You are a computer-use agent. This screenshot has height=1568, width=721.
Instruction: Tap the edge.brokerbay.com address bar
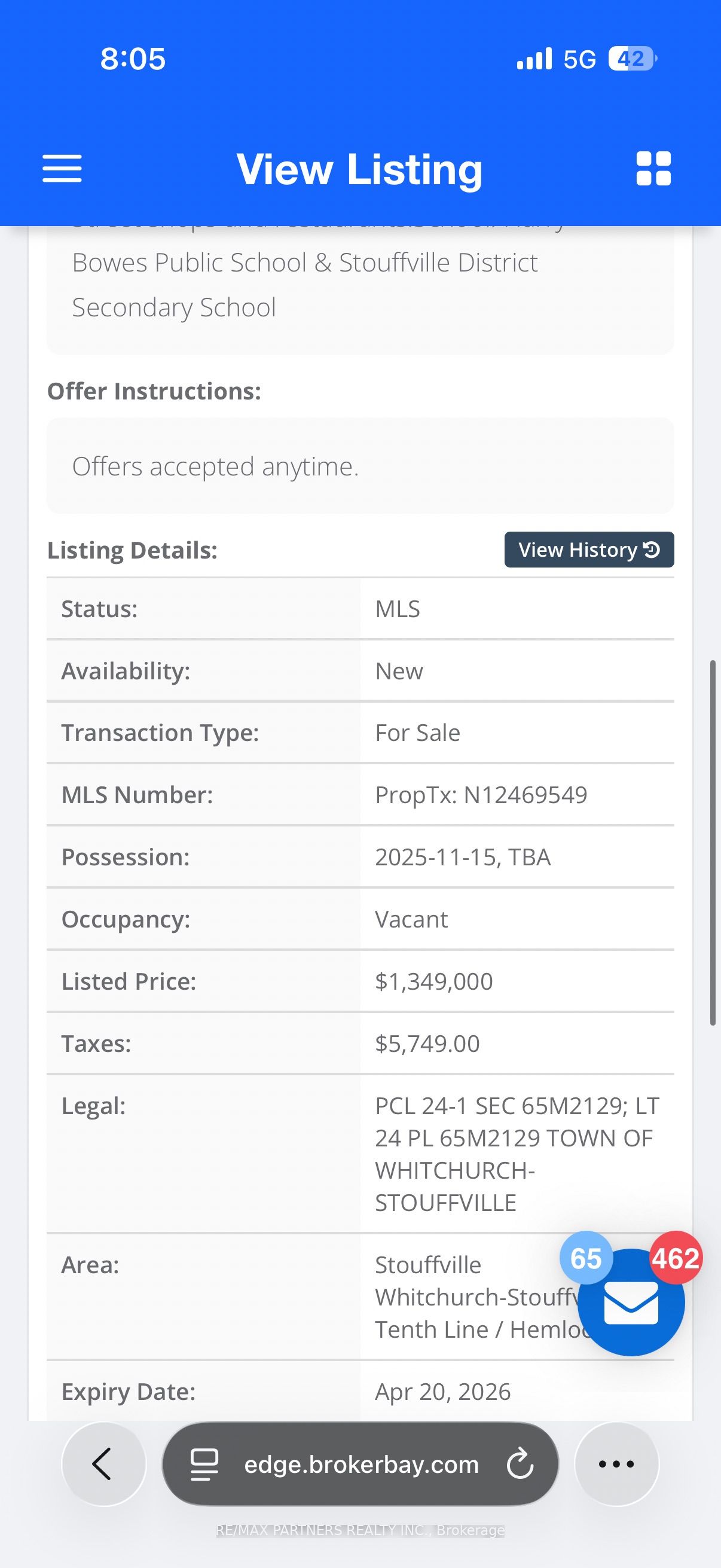click(x=361, y=1464)
